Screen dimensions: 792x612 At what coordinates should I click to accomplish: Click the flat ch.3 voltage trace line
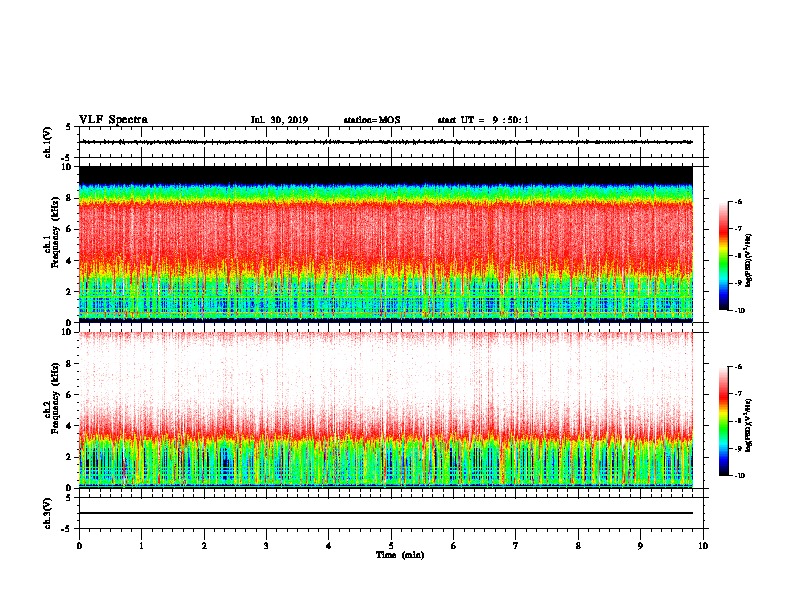click(386, 513)
